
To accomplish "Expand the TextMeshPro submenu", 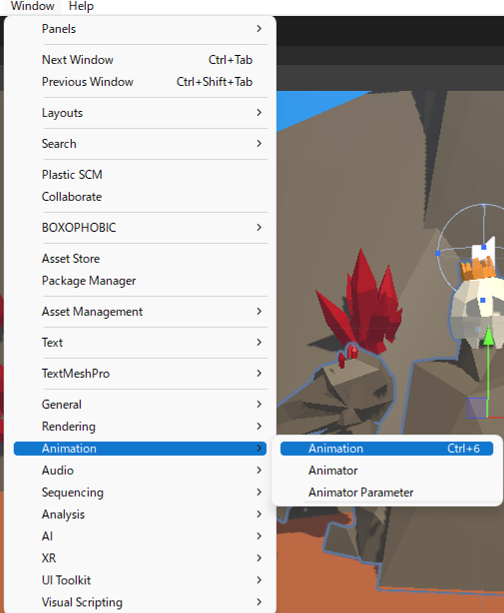I will pos(140,373).
